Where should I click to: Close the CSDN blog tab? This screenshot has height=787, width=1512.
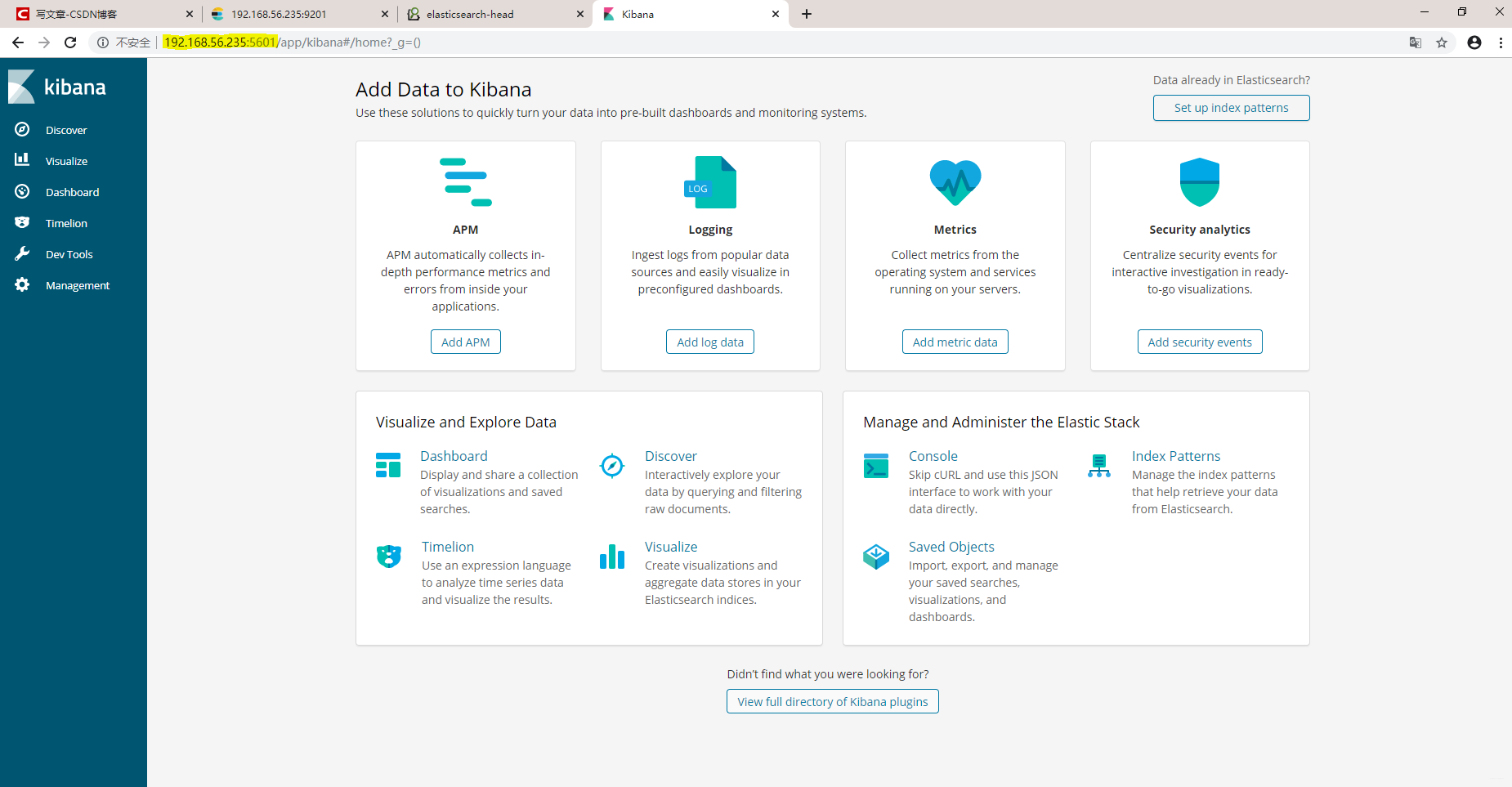coord(190,14)
